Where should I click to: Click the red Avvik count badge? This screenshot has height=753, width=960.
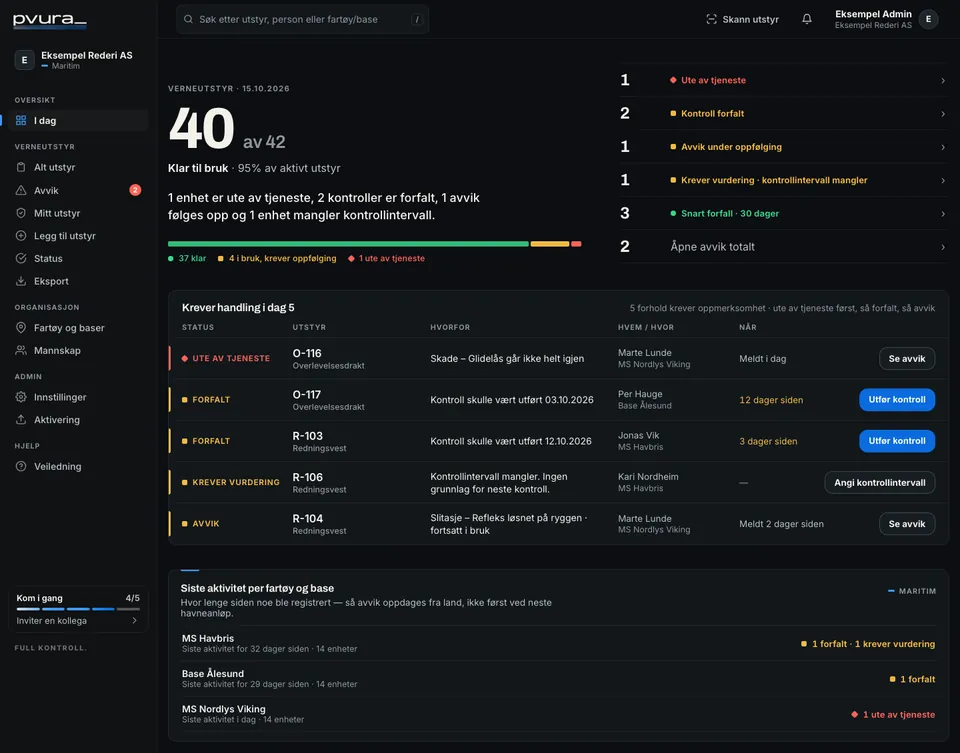pos(135,190)
